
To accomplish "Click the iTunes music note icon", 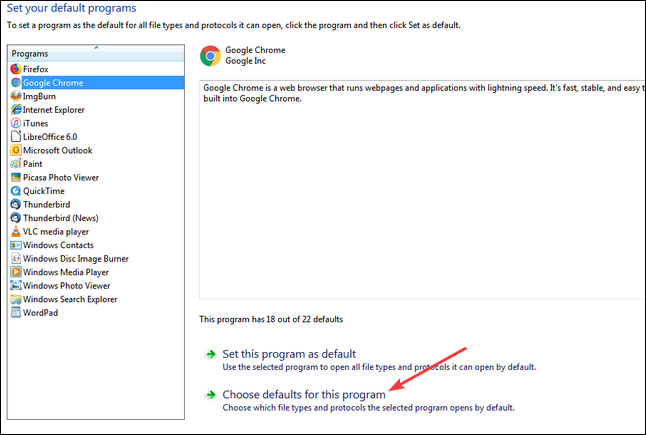I will pos(16,123).
